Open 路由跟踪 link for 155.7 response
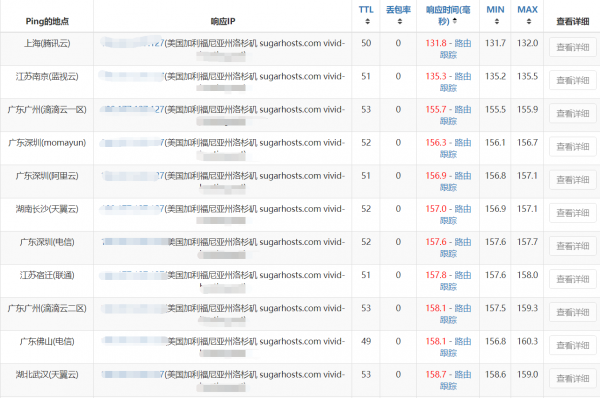 455,115
